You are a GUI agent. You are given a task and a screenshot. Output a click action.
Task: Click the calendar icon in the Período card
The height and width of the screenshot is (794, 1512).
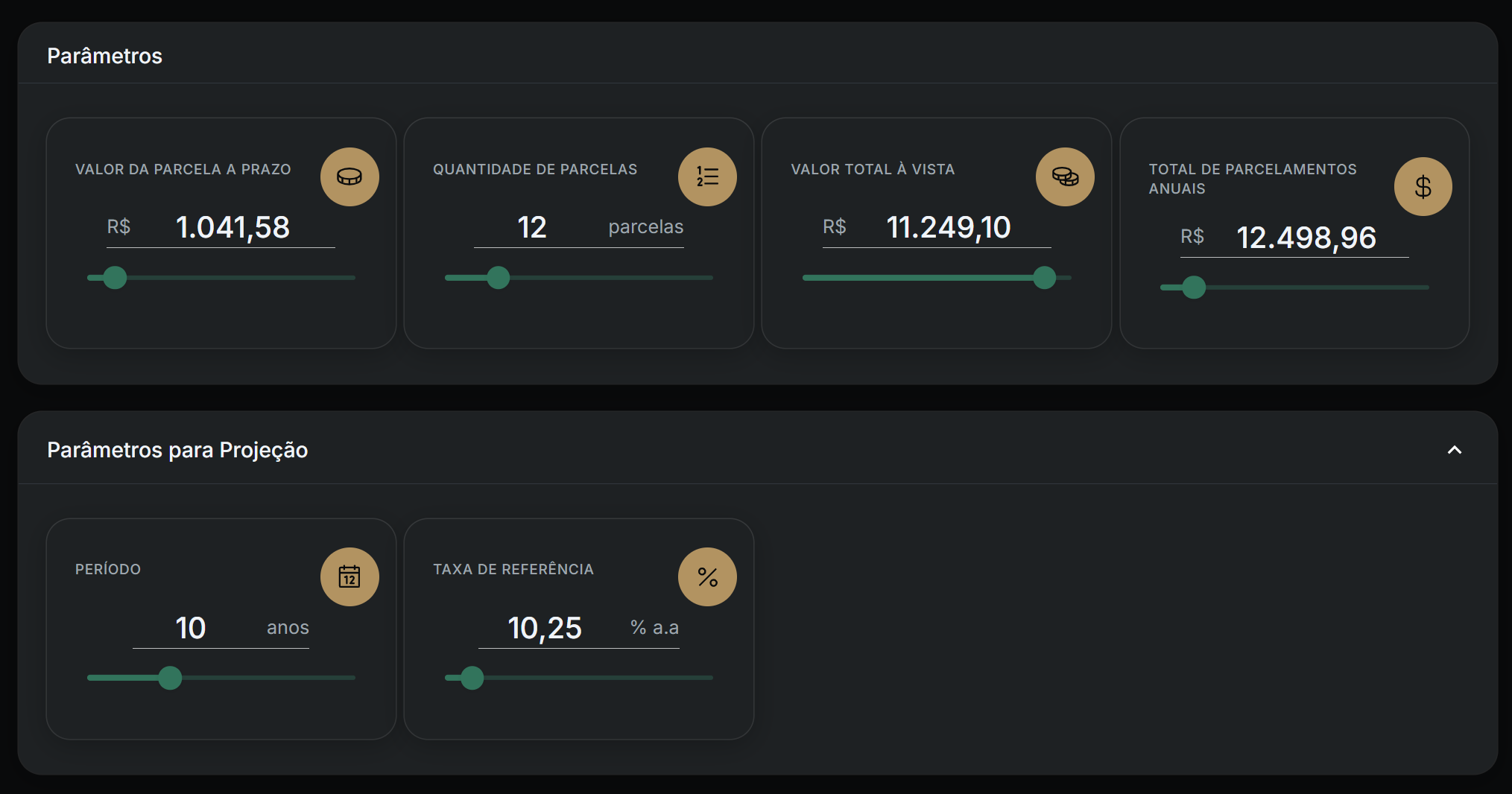[x=349, y=577]
